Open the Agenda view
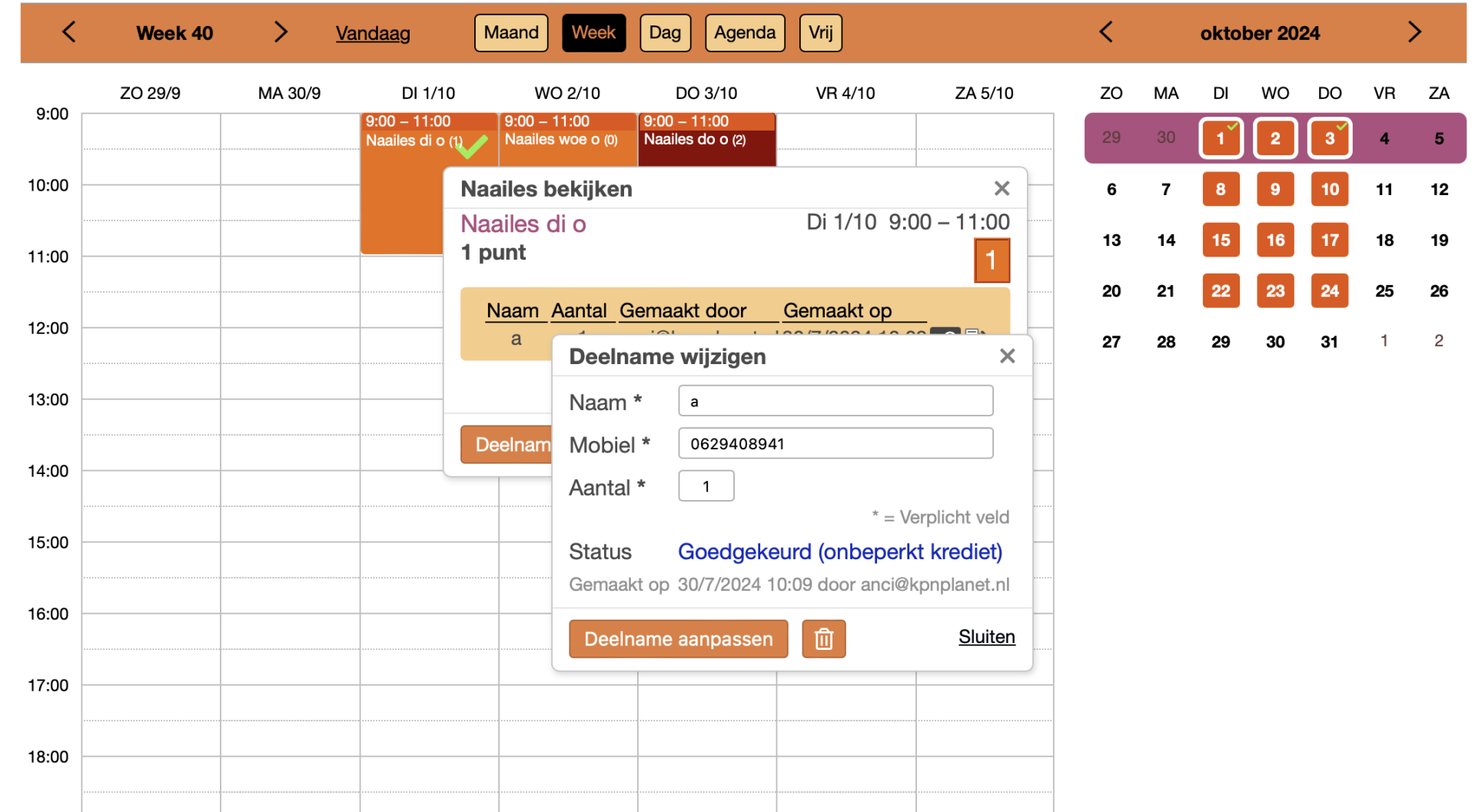 (745, 33)
